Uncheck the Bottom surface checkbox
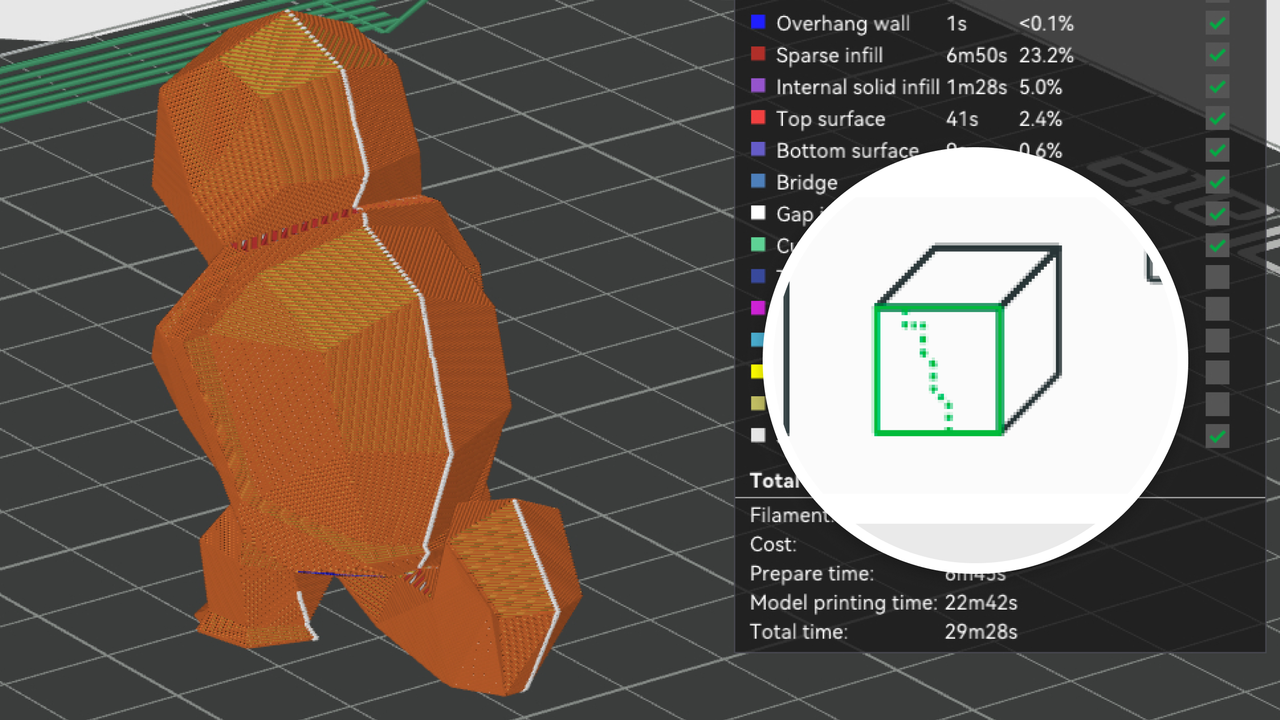Screen dimensions: 1280x720 1217,151
